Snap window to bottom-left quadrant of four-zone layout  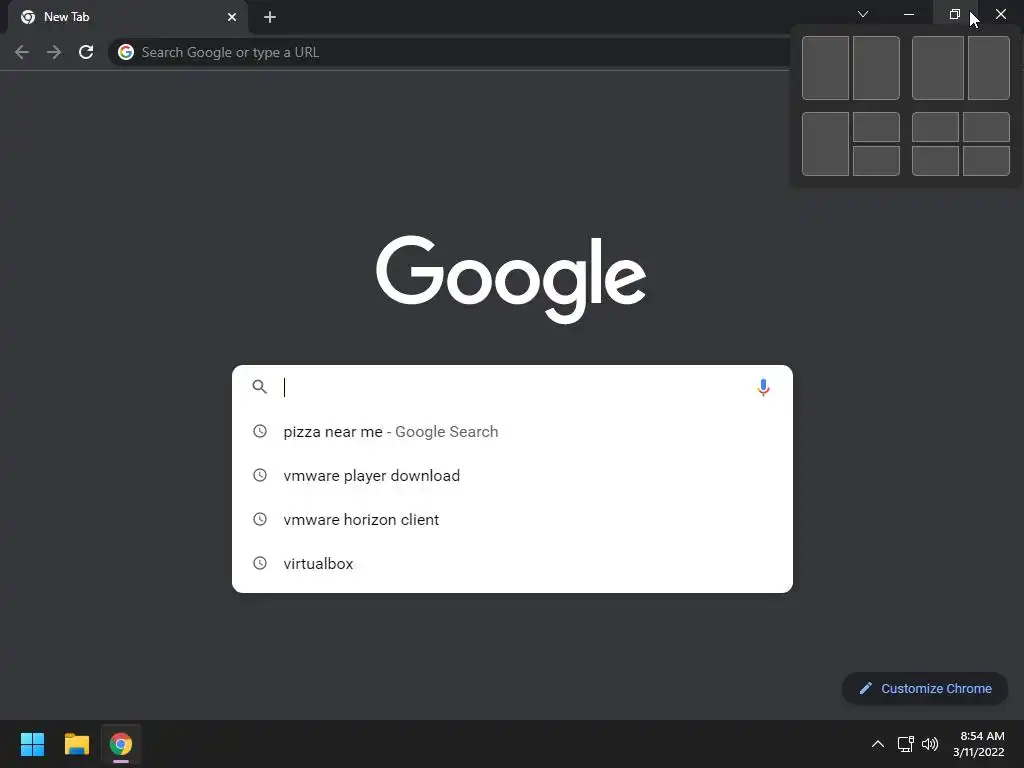pos(935,161)
